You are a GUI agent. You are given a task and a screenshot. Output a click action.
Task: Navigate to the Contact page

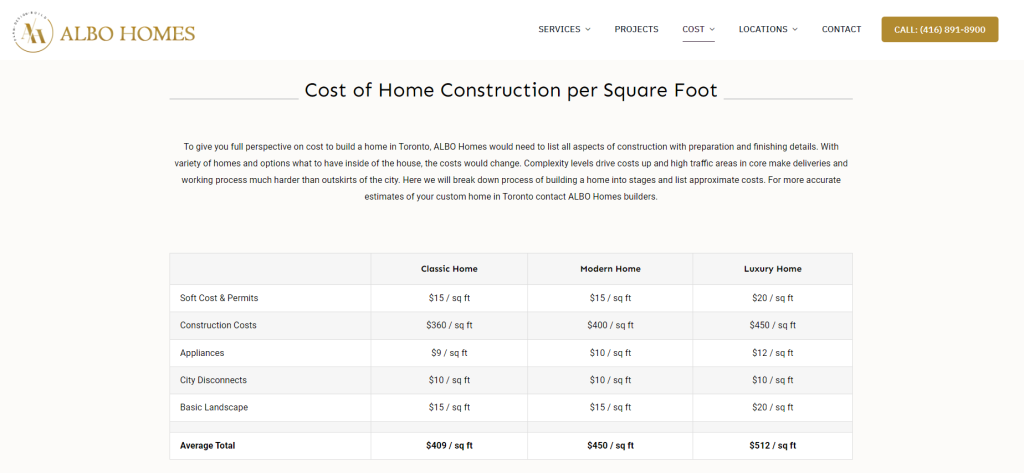(x=841, y=29)
